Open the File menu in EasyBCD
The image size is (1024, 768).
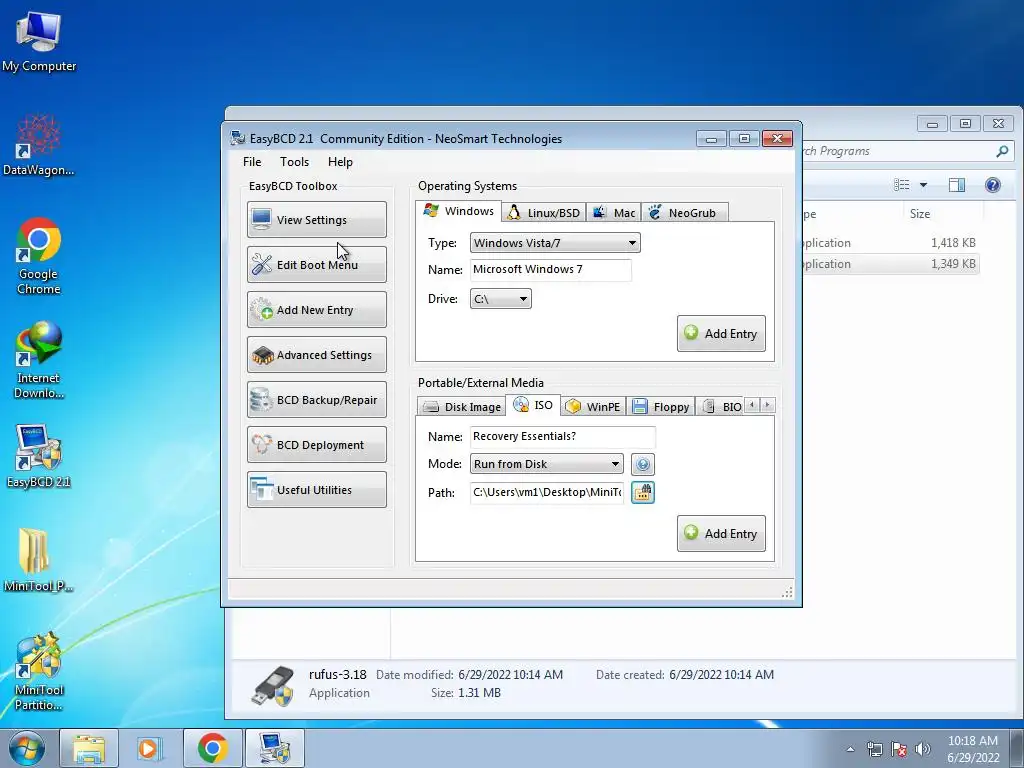coord(252,162)
